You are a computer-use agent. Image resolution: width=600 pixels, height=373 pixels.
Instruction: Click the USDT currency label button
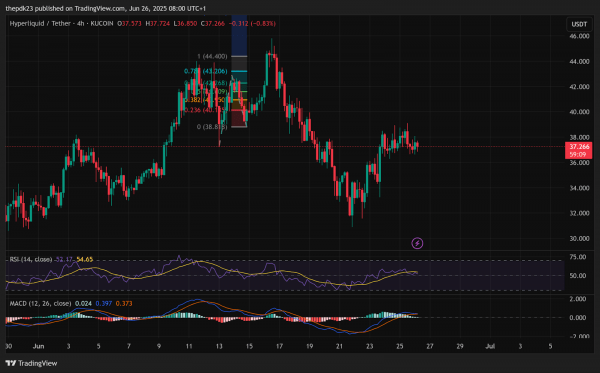pyautogui.click(x=579, y=24)
